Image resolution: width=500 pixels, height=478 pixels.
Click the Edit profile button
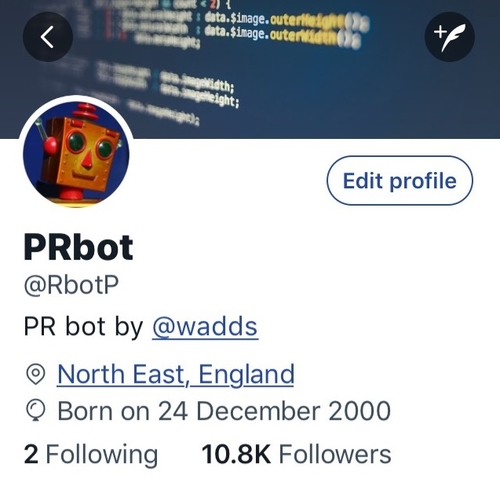400,180
